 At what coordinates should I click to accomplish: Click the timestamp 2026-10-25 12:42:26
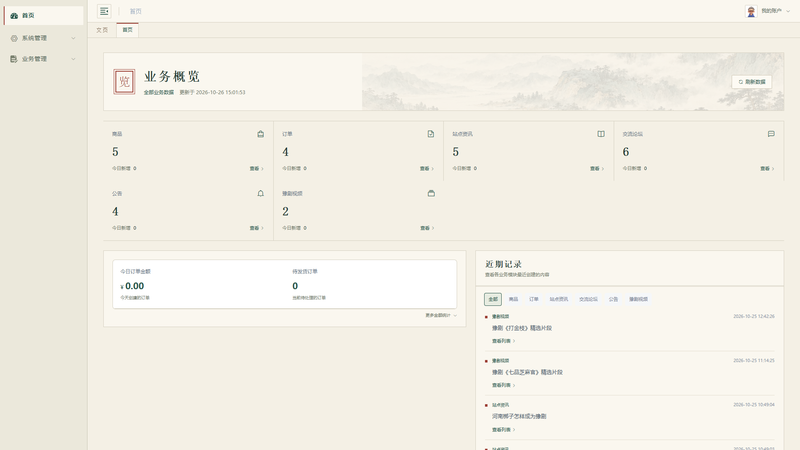[754, 317]
